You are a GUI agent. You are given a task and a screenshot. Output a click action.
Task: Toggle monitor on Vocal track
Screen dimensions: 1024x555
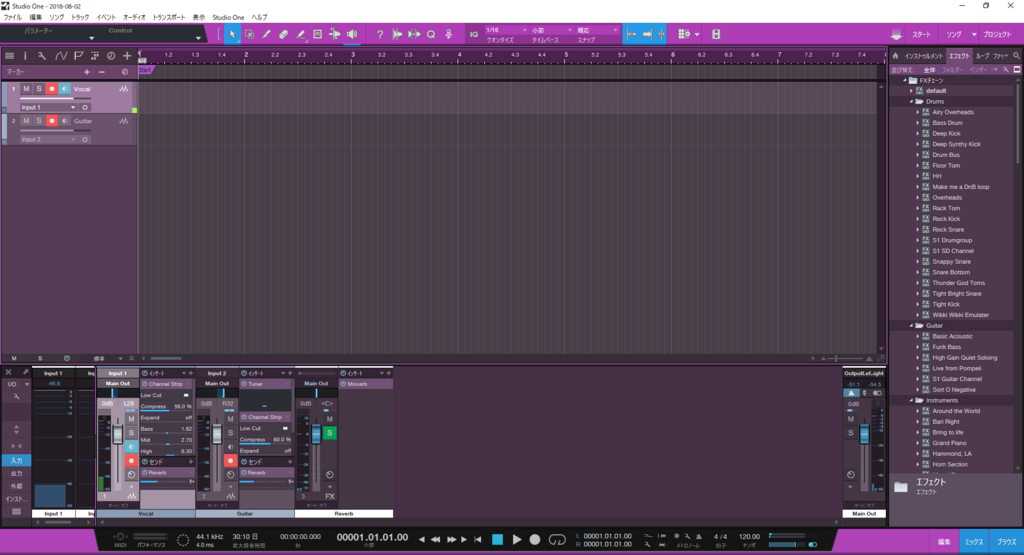point(65,89)
